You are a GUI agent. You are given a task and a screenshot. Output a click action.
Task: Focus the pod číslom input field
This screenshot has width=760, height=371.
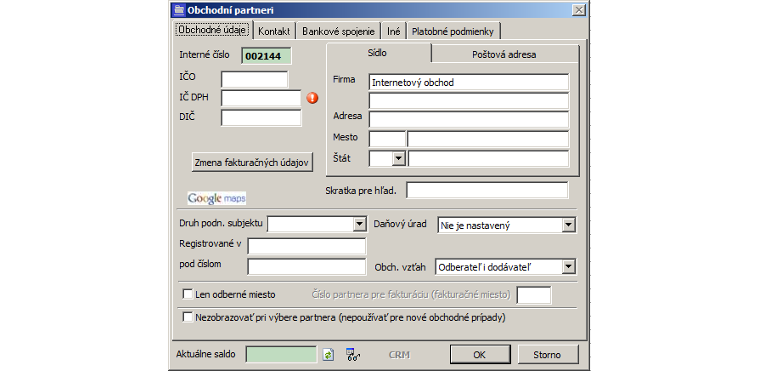point(306,267)
